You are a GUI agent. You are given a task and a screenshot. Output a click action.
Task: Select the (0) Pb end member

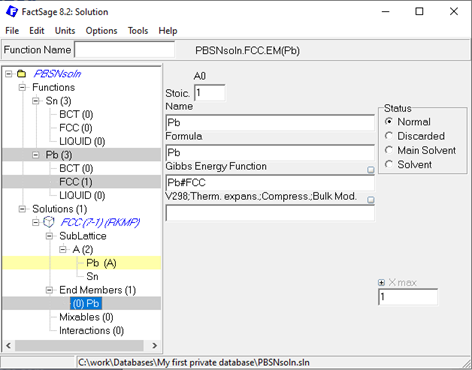click(x=86, y=304)
